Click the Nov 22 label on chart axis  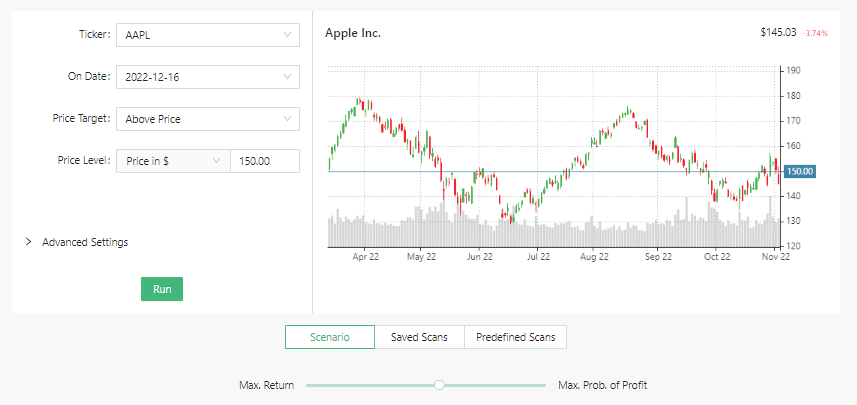click(776, 256)
